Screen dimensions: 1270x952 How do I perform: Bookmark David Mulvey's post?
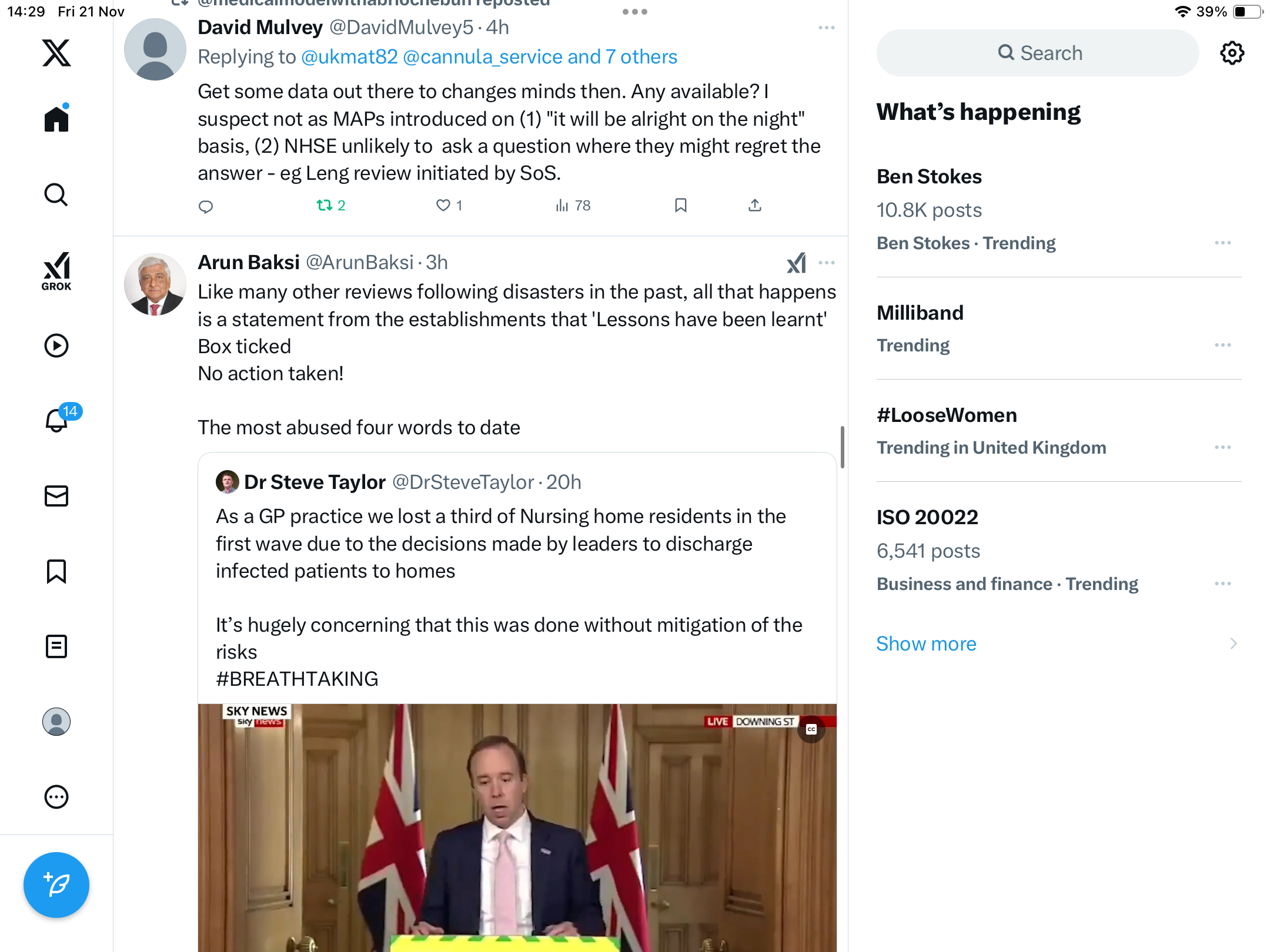tap(681, 205)
